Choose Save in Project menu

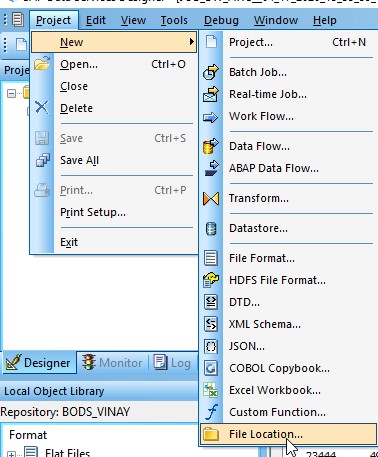pos(114,138)
